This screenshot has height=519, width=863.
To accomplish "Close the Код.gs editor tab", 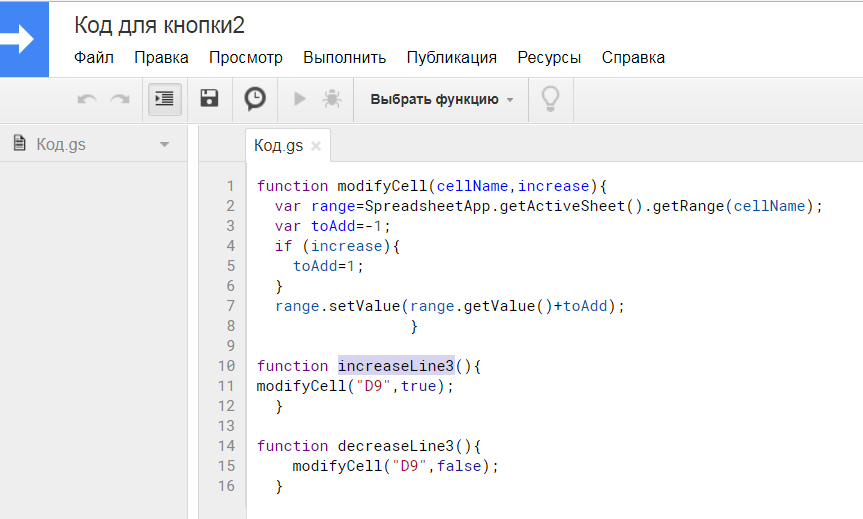I will pos(316,146).
